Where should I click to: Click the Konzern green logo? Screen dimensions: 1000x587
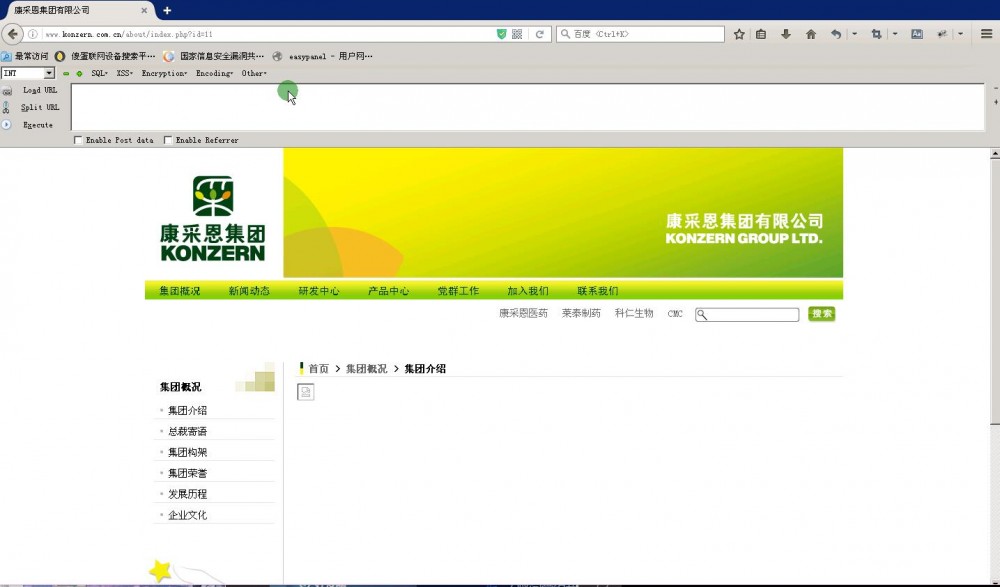212,218
